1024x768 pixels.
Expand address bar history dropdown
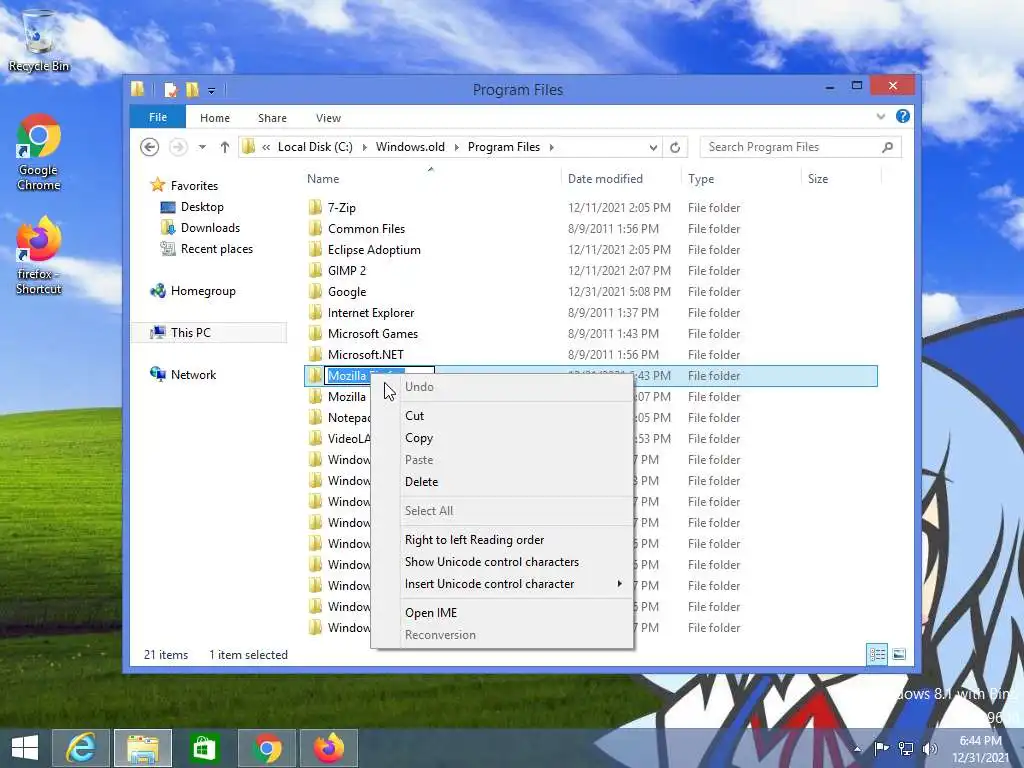pyautogui.click(x=653, y=148)
